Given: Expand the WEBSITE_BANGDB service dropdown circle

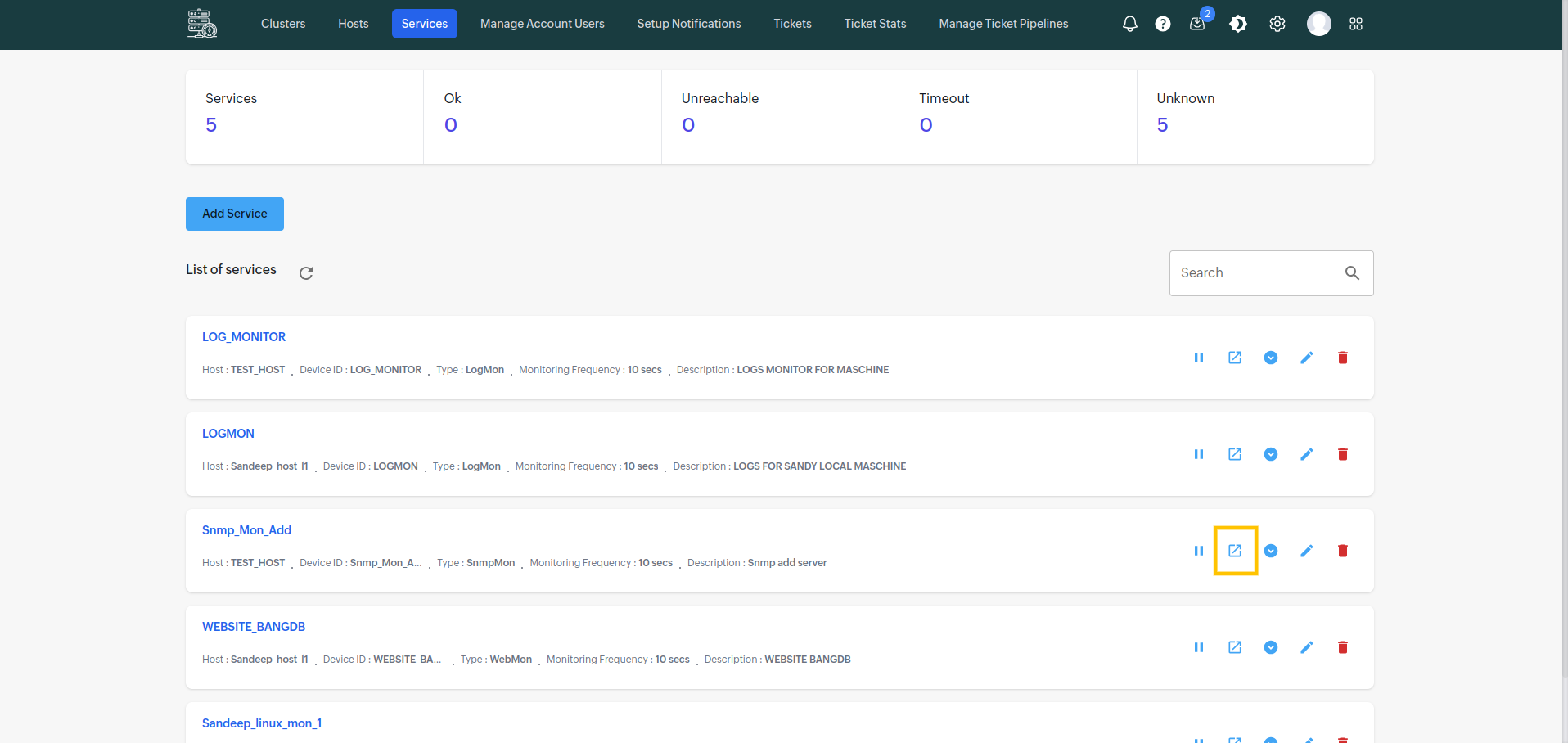Looking at the screenshot, I should [1271, 647].
